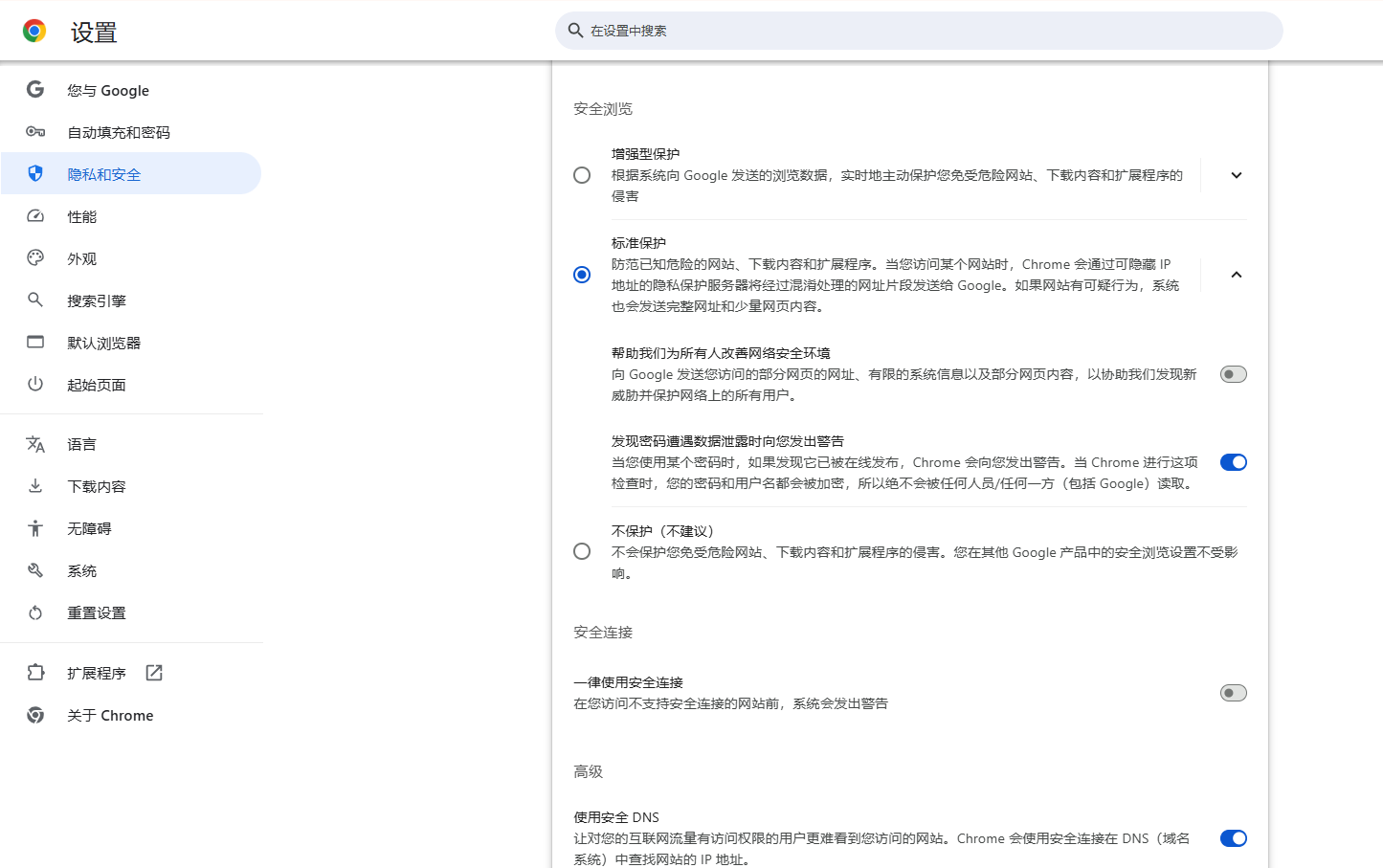Select the 增强型保护 radio button
Screen dimensions: 1383x868
point(582,175)
